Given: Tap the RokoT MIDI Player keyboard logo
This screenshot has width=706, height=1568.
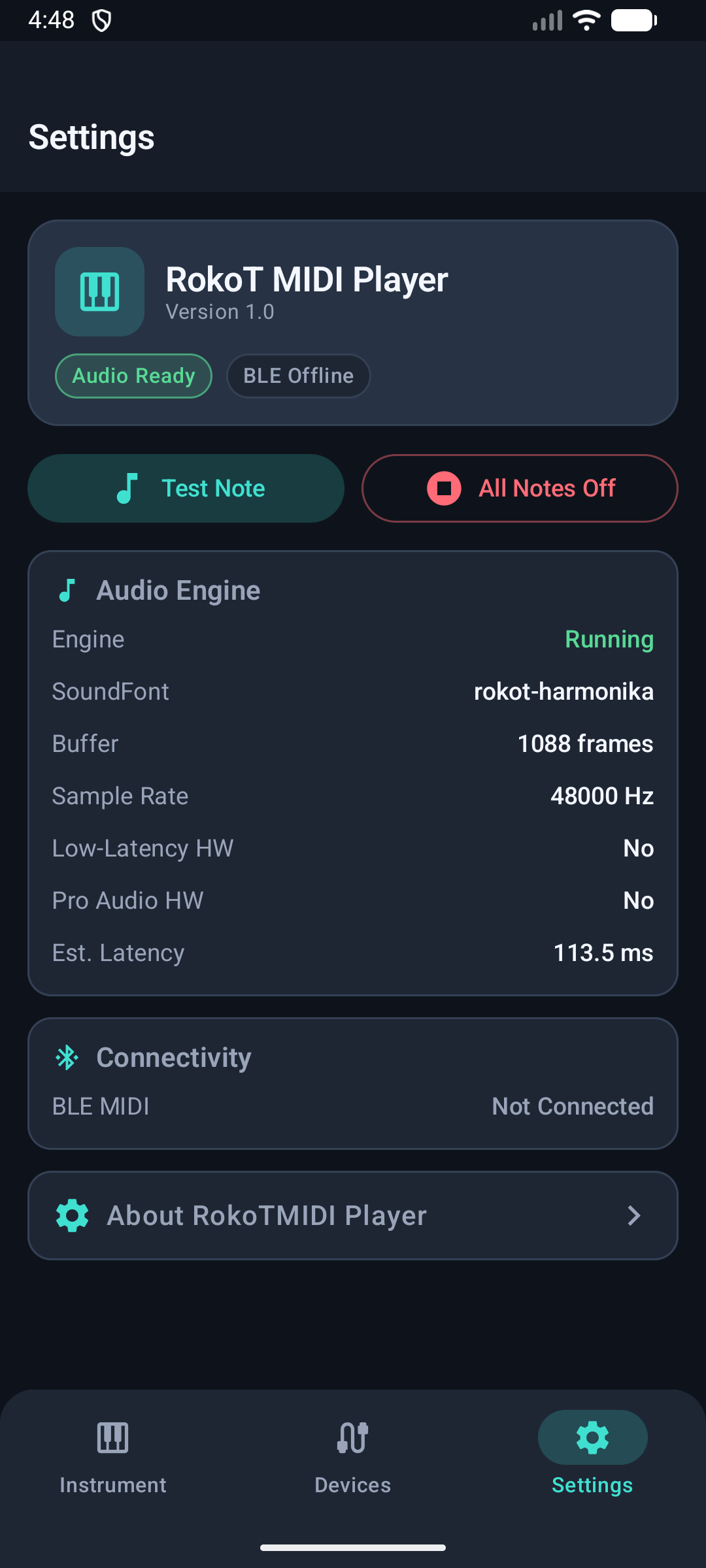Looking at the screenshot, I should [99, 291].
